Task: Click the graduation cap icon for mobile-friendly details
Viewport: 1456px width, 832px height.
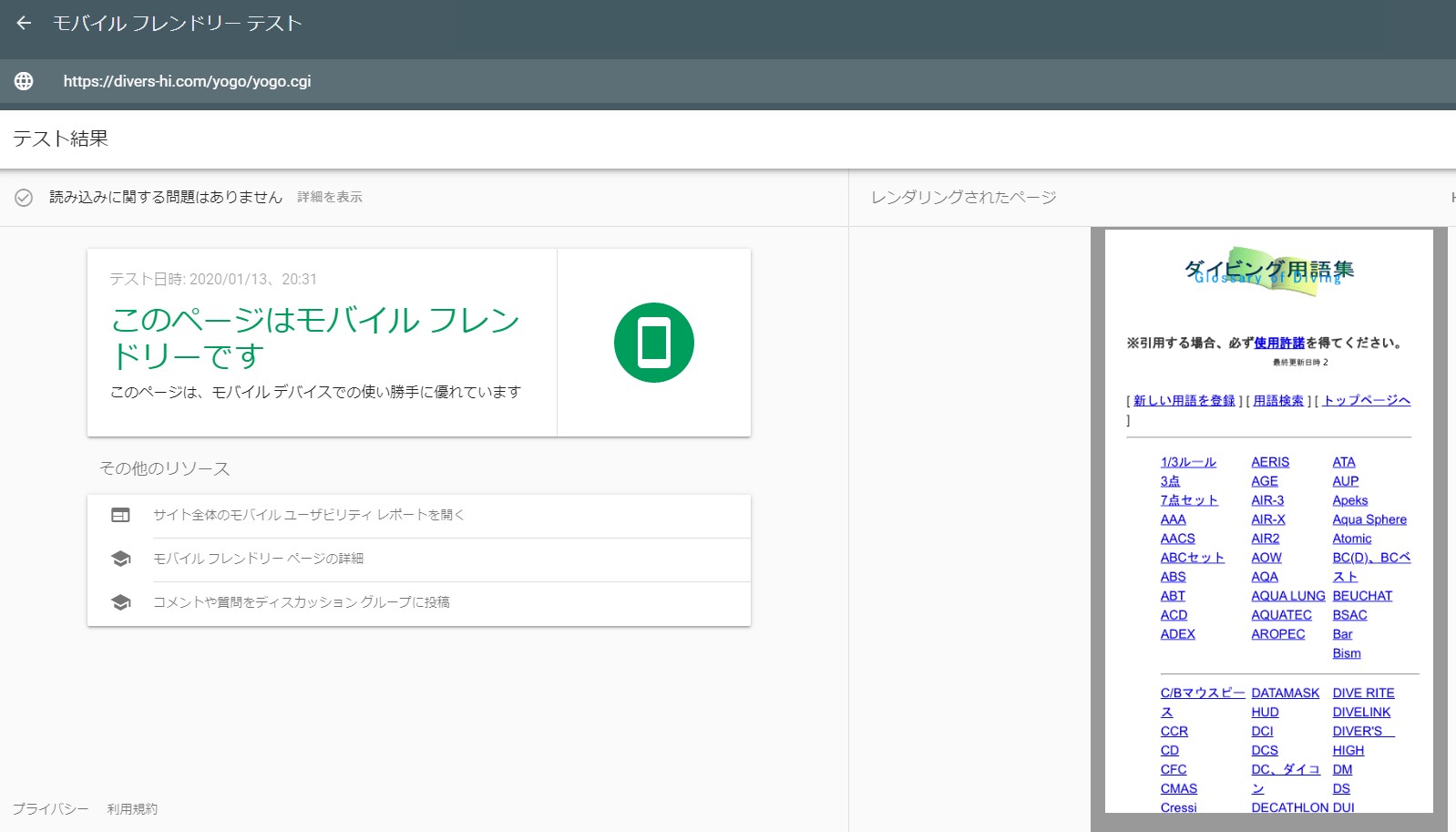Action: coord(120,559)
